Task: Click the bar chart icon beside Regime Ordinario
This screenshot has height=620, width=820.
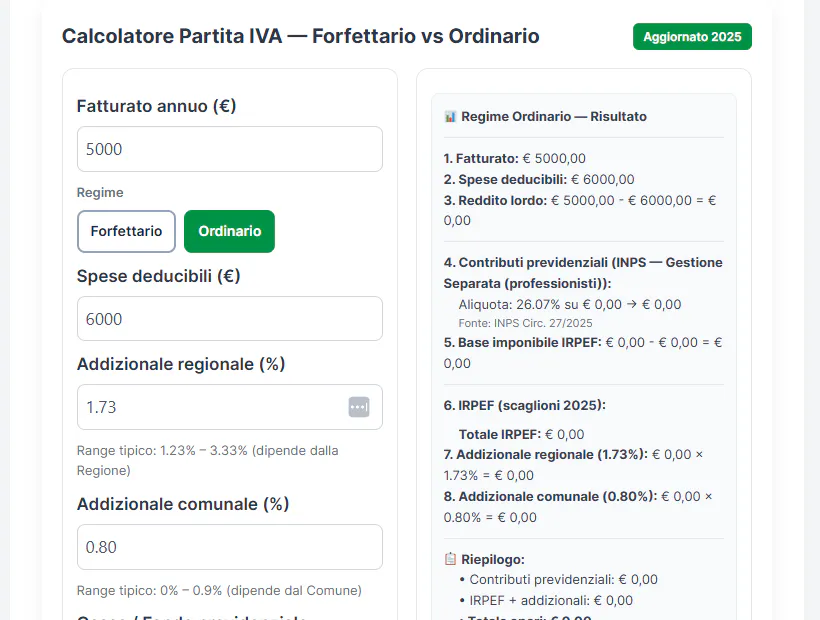Action: (x=450, y=117)
